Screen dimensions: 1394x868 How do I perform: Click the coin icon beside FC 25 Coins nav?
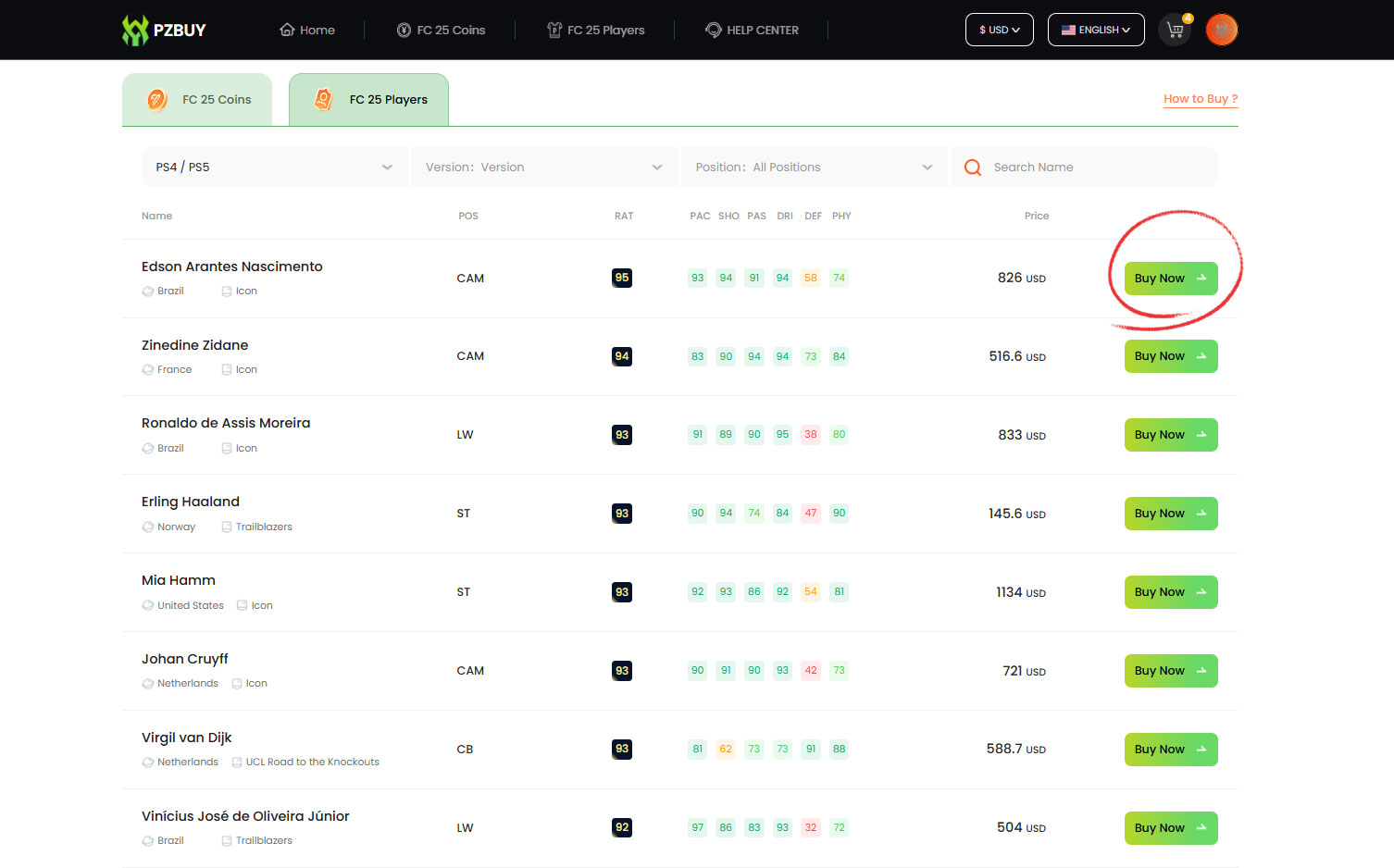(x=404, y=30)
